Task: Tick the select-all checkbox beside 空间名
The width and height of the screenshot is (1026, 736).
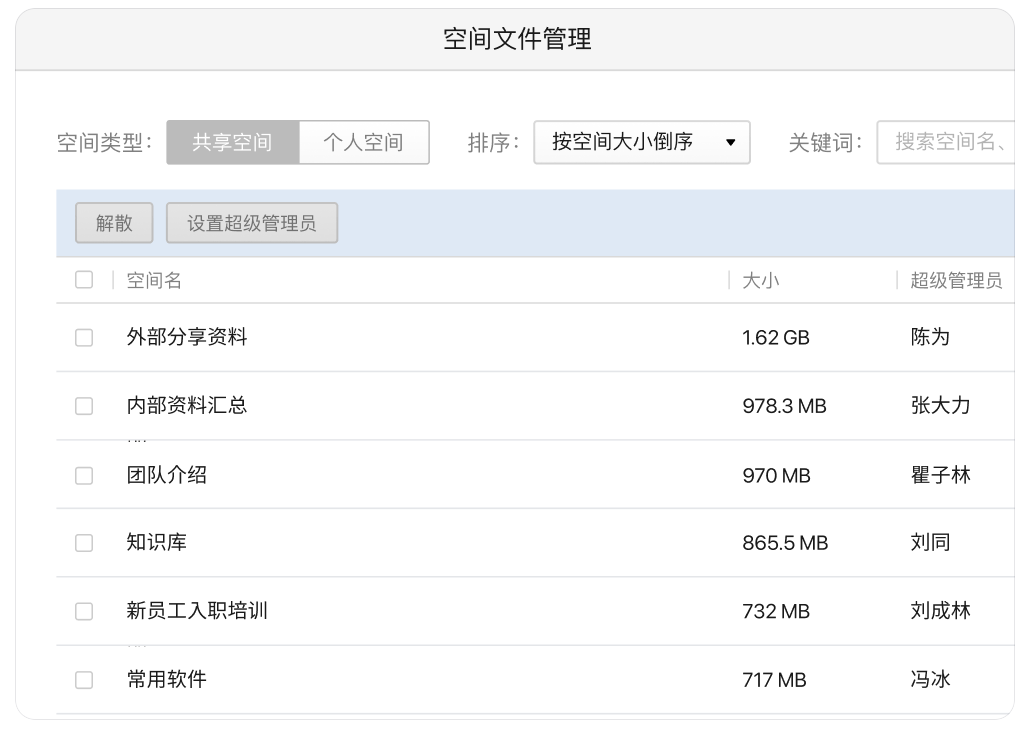Action: click(x=84, y=280)
